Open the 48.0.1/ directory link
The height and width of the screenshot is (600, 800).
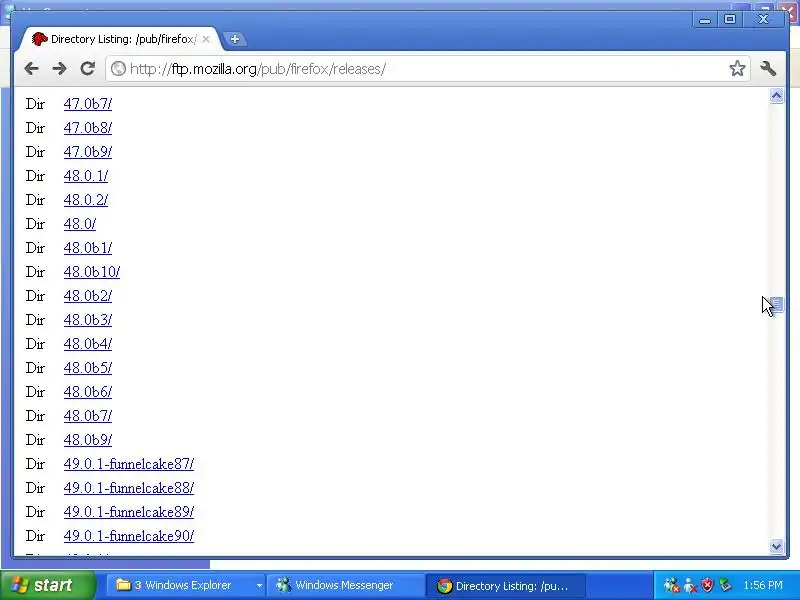click(x=86, y=176)
